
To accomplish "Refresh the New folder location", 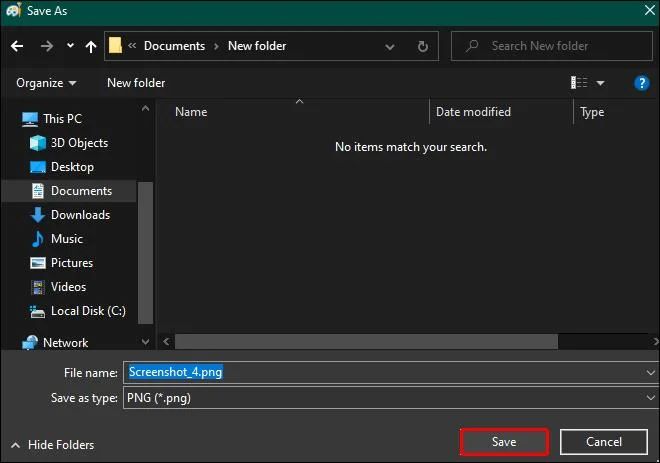I will point(423,46).
